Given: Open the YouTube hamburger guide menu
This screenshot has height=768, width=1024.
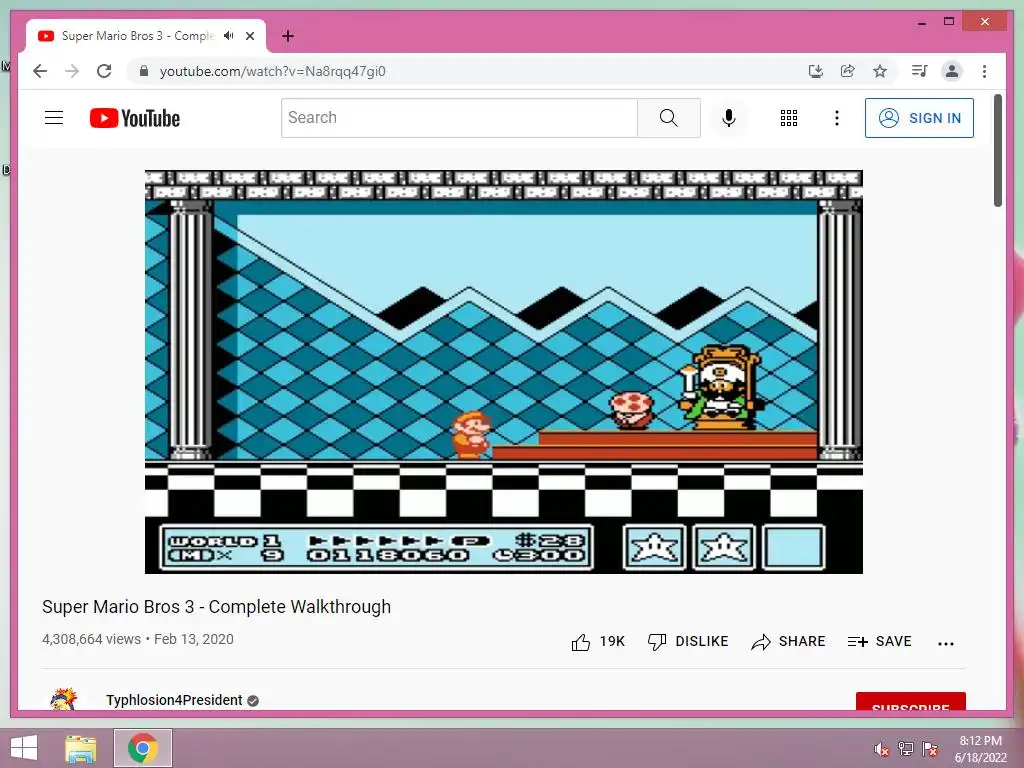Looking at the screenshot, I should 54,118.
